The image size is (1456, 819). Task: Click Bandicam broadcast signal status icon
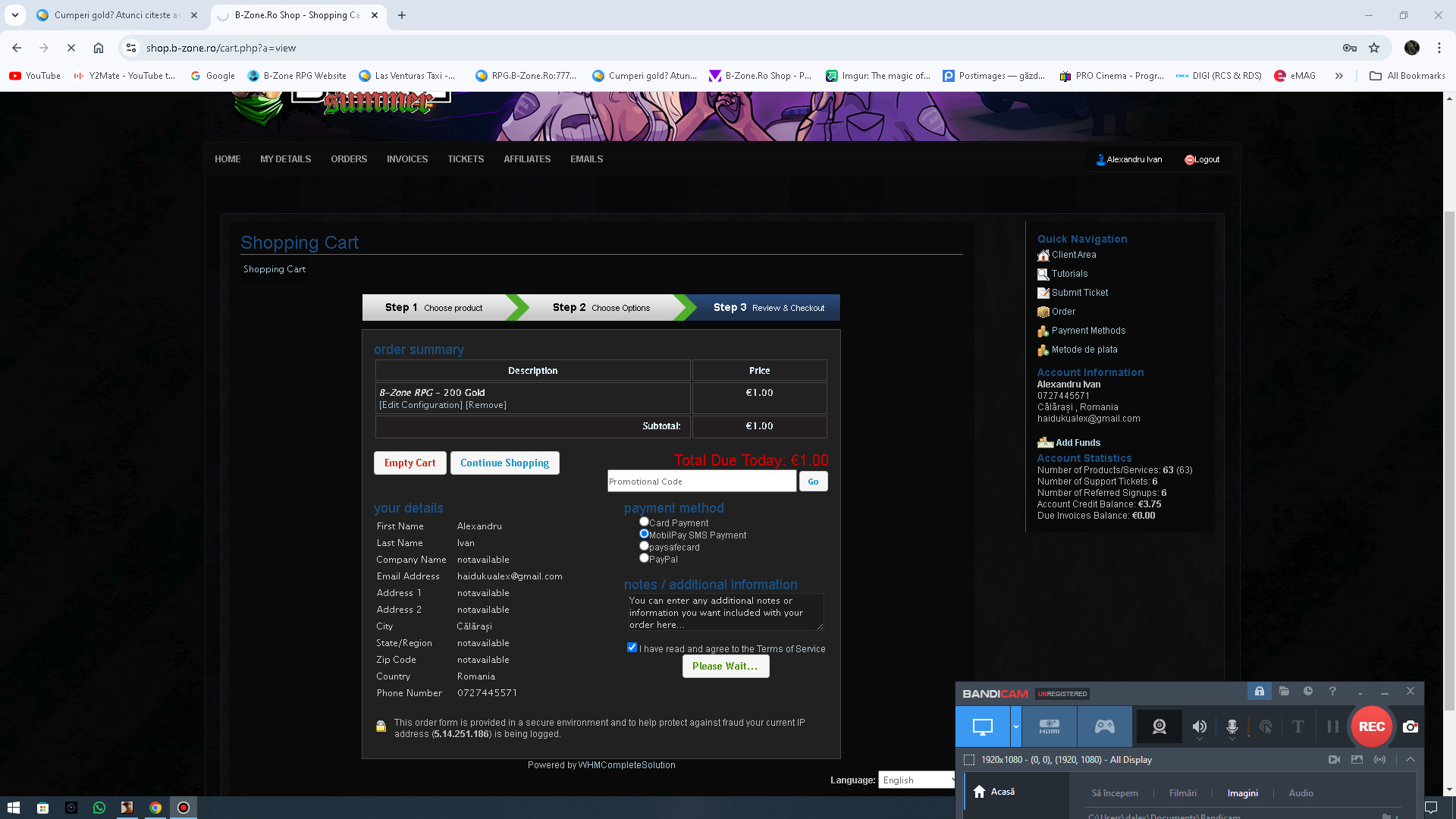pyautogui.click(x=1379, y=759)
